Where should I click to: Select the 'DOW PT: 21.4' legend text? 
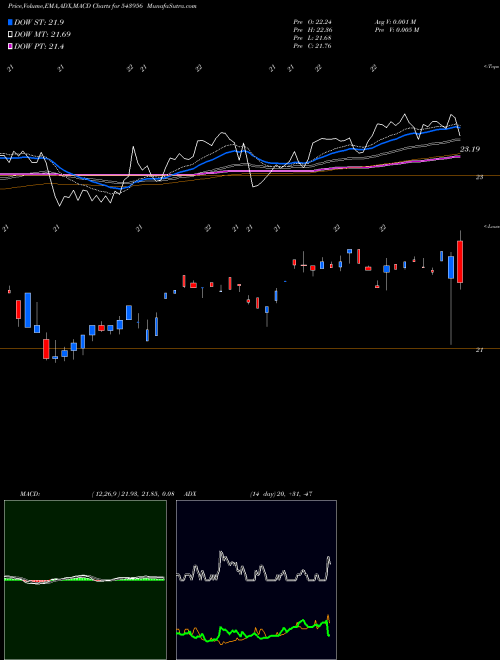click(x=39, y=47)
